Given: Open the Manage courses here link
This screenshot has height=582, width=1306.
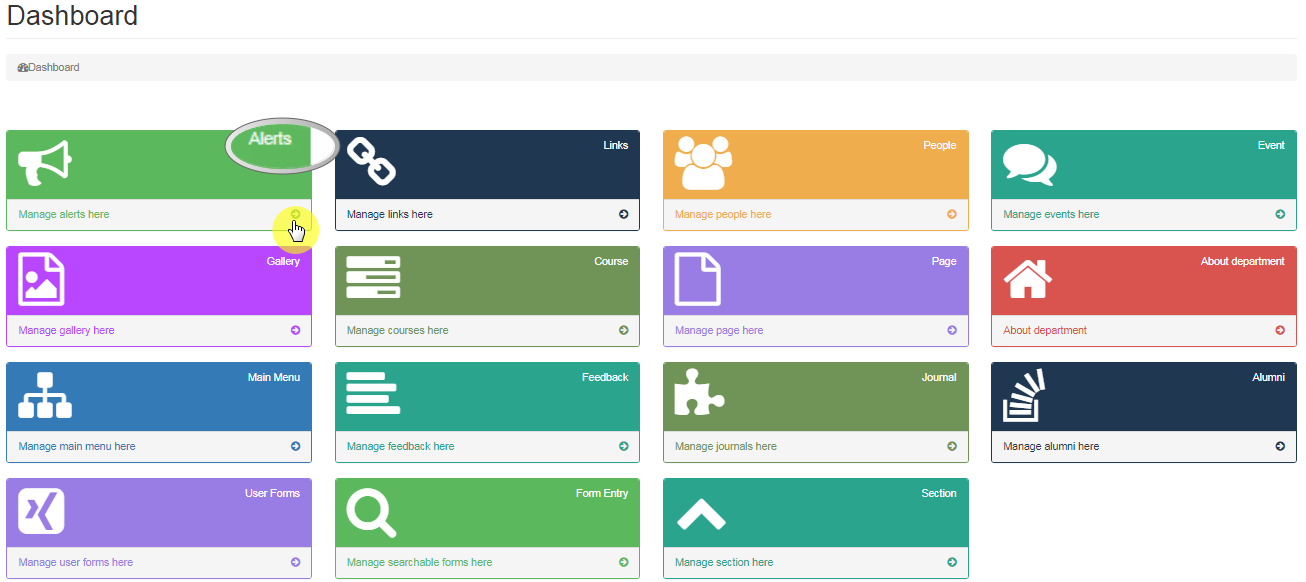Looking at the screenshot, I should click(x=397, y=330).
